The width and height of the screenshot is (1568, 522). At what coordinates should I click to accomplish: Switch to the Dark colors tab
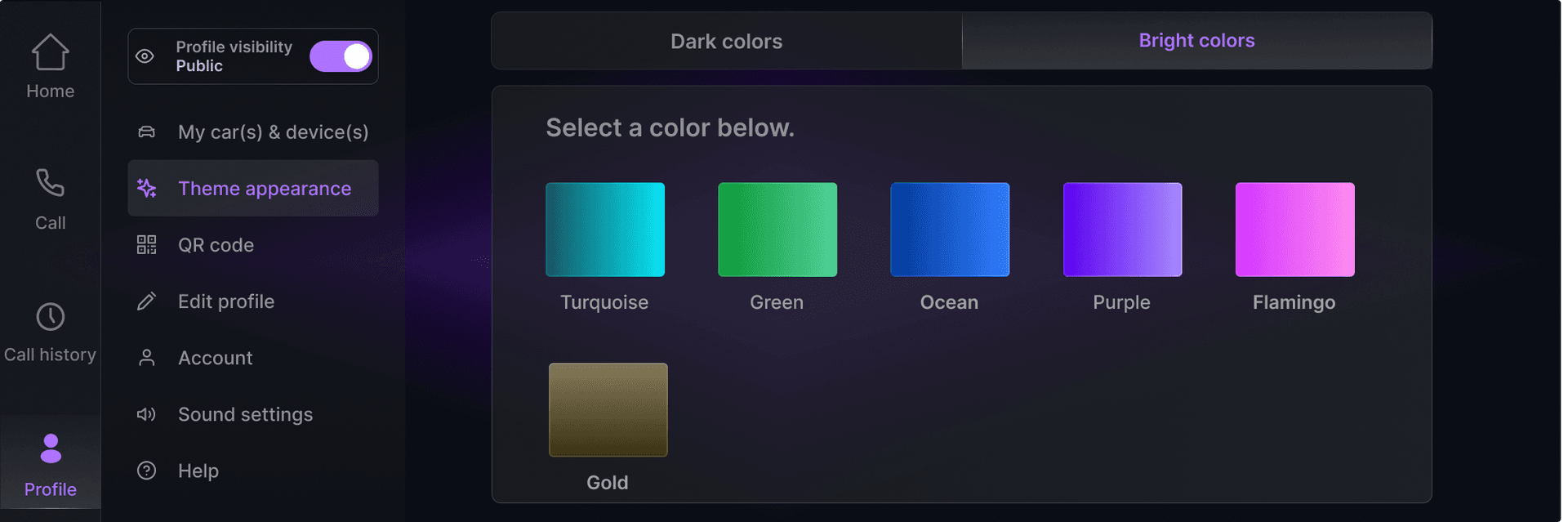tap(726, 41)
